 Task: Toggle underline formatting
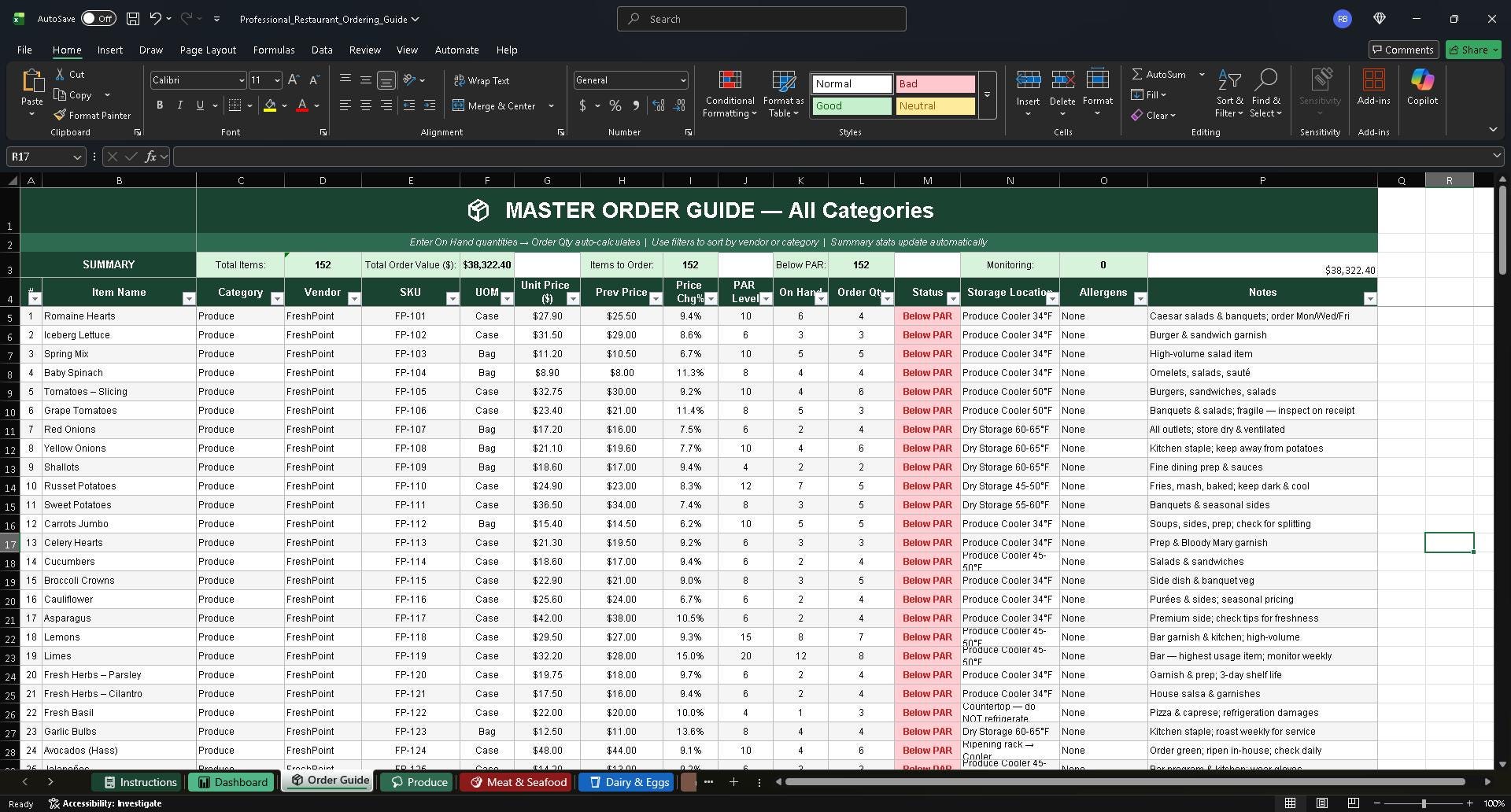pos(200,105)
